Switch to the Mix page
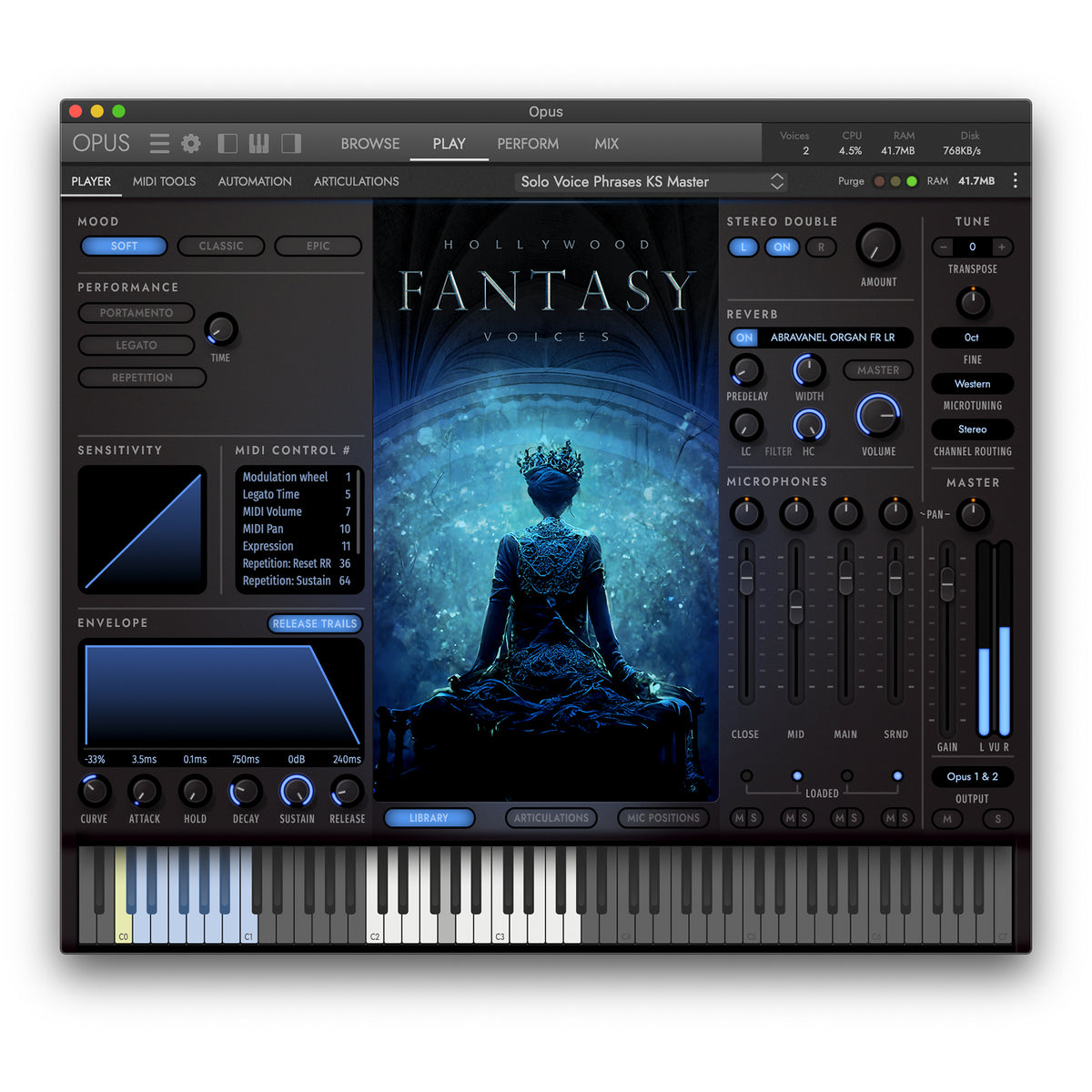The image size is (1092, 1092). click(606, 144)
